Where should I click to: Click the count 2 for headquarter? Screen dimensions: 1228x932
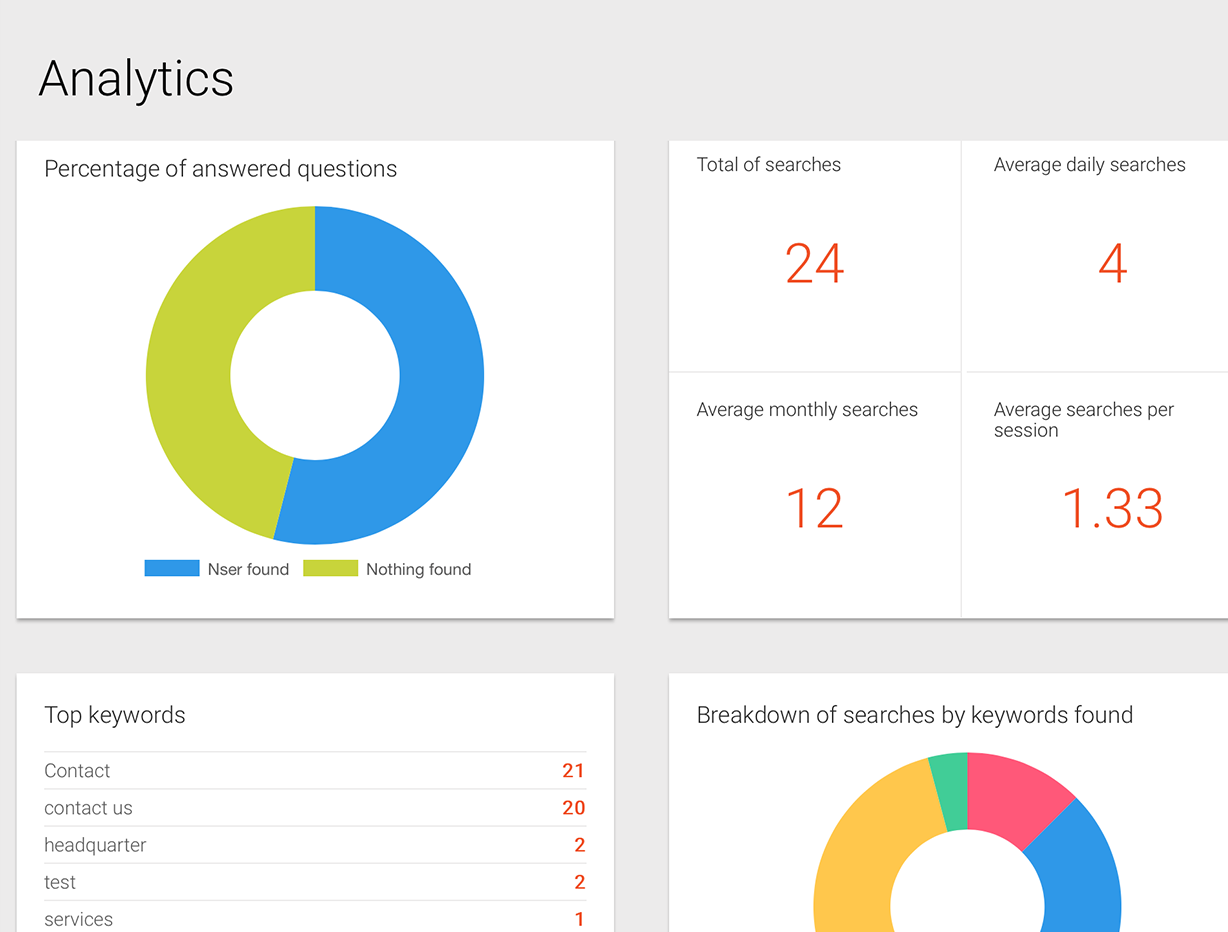(x=580, y=845)
